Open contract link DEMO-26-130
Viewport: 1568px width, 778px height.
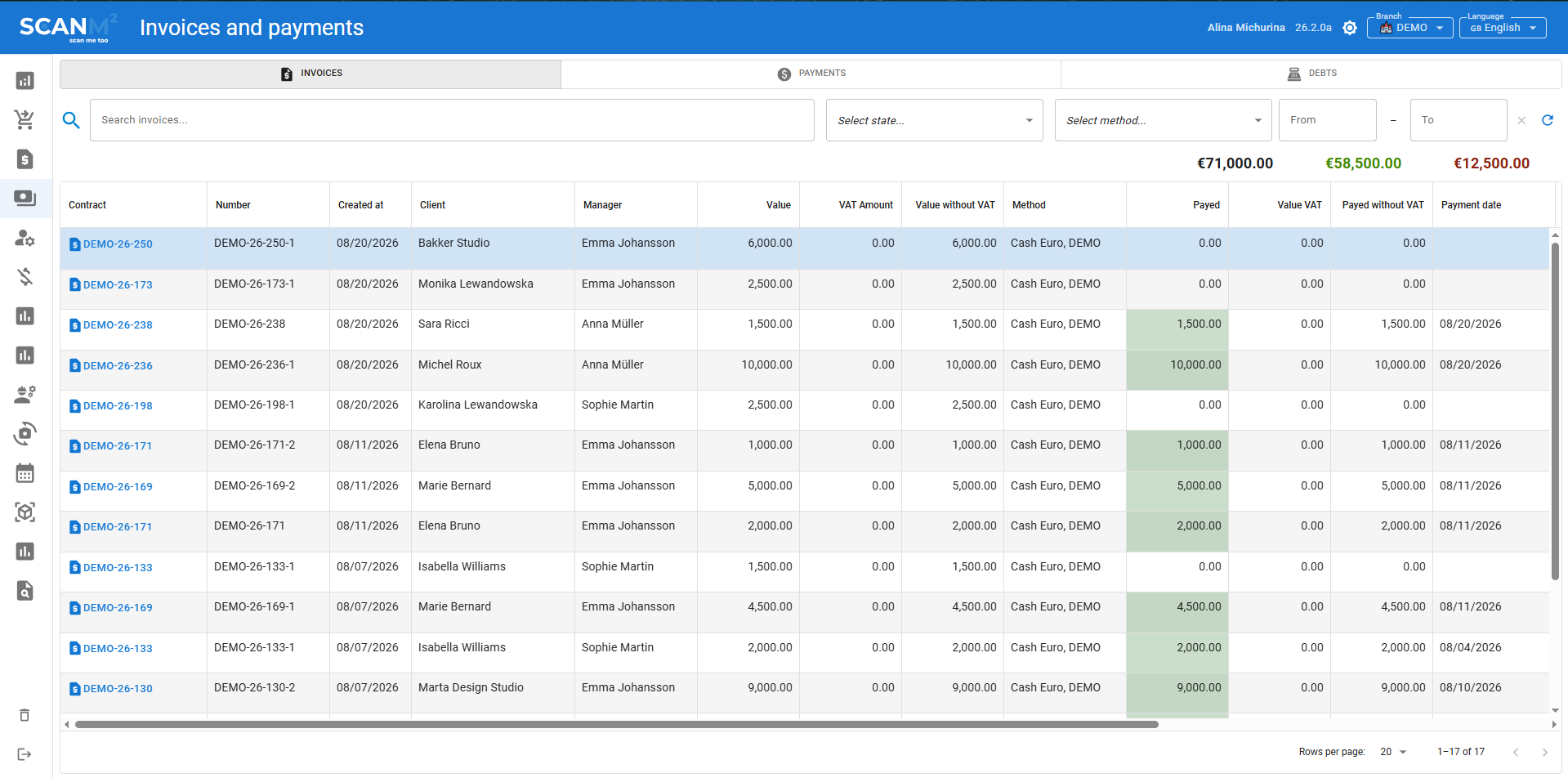pyautogui.click(x=118, y=689)
